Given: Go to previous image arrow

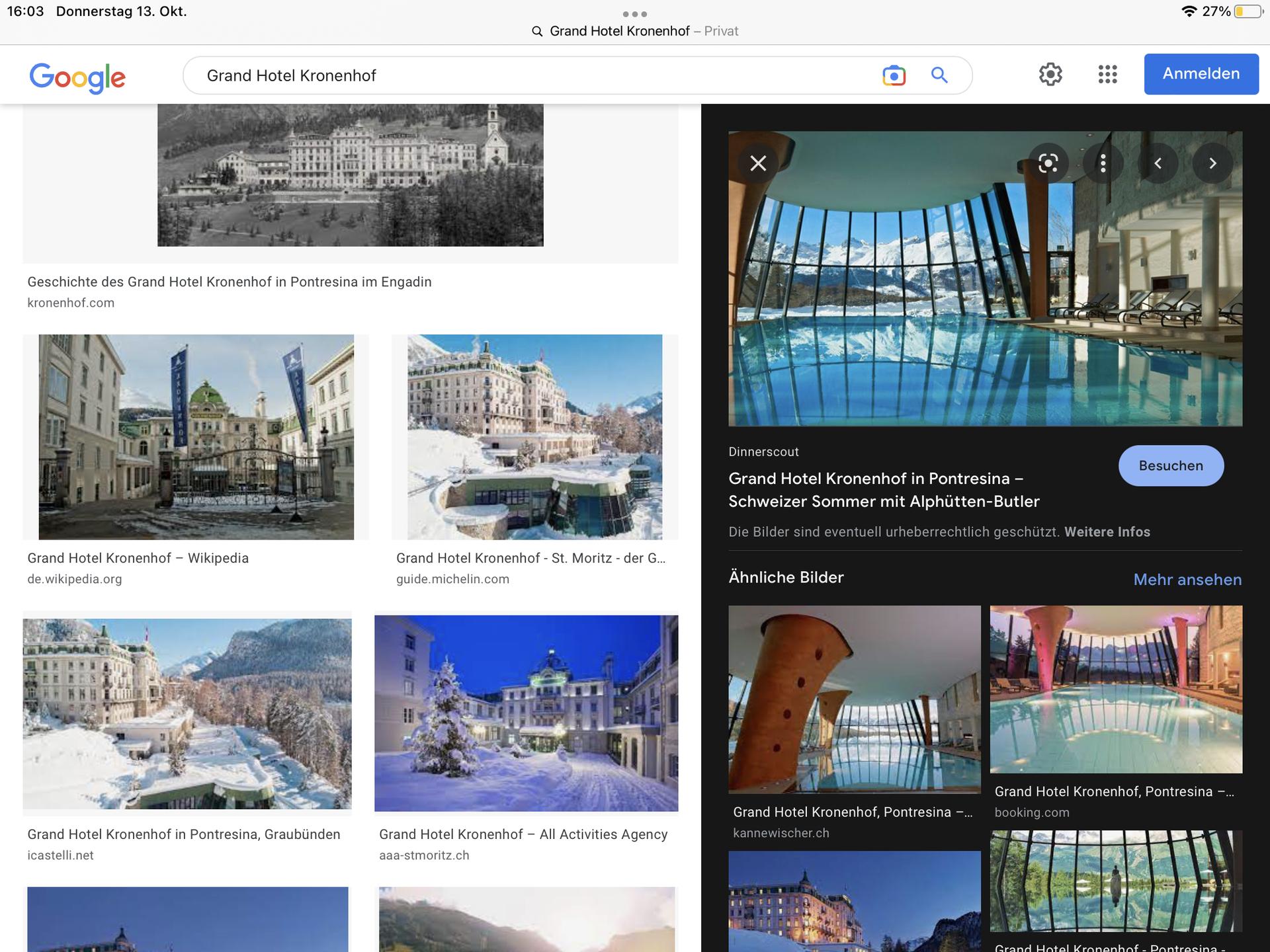Looking at the screenshot, I should pyautogui.click(x=1158, y=163).
